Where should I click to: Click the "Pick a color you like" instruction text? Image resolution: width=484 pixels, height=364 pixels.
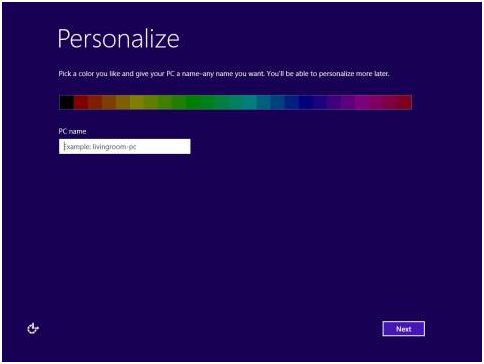pos(224,74)
